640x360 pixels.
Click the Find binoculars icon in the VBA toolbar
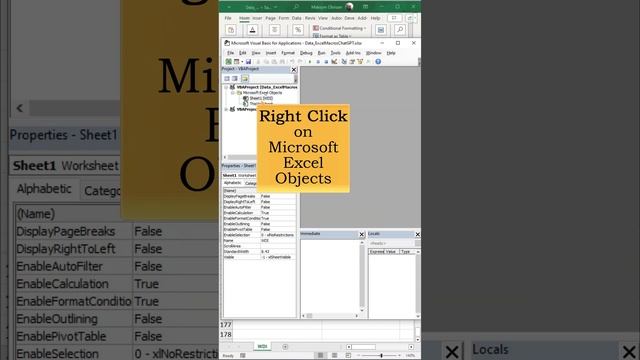(x=282, y=62)
